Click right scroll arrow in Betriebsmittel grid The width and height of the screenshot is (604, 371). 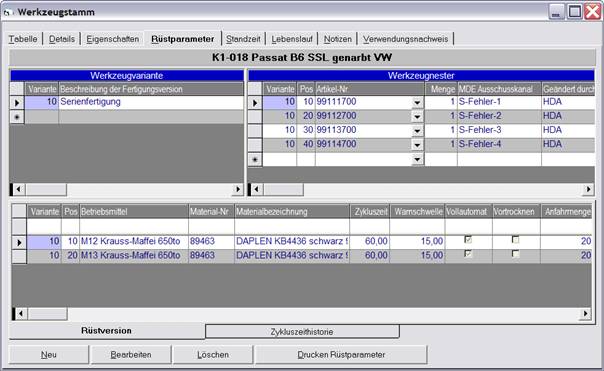(585, 314)
